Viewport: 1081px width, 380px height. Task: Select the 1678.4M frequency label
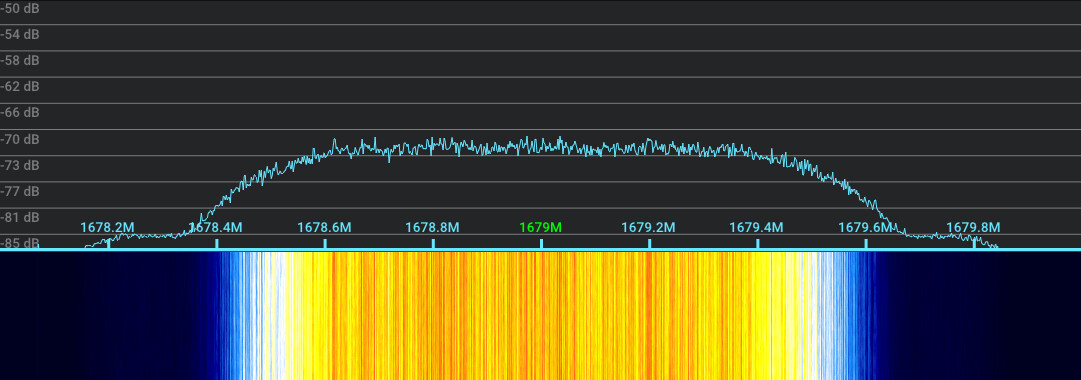click(215, 228)
